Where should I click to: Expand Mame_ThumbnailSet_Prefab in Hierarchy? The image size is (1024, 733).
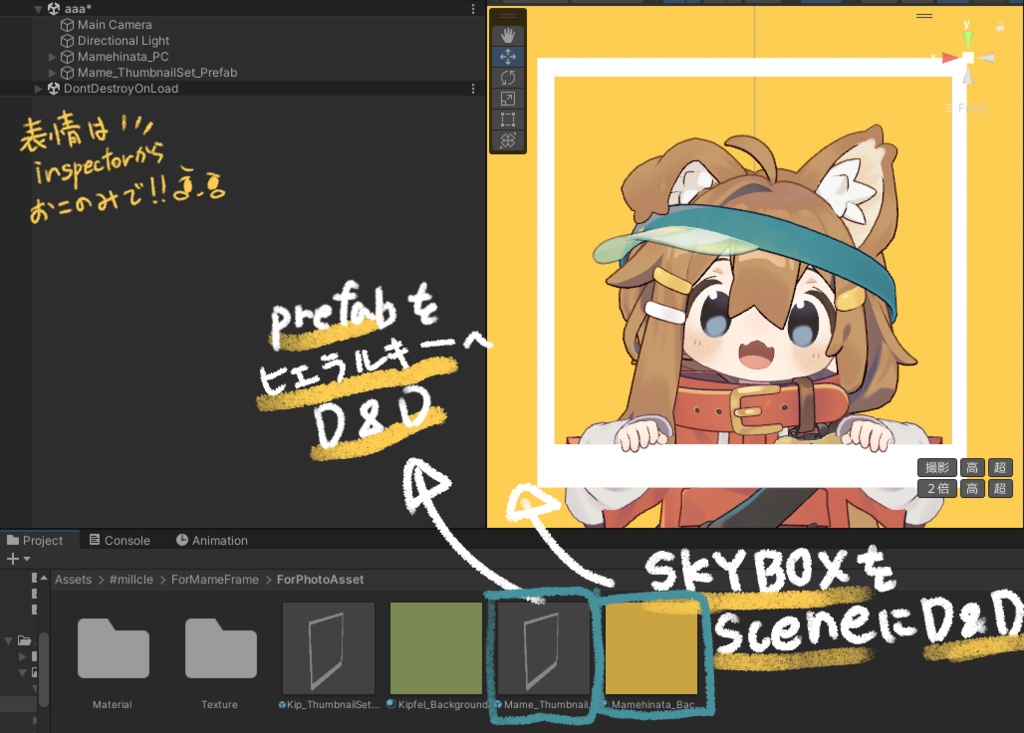(52, 73)
